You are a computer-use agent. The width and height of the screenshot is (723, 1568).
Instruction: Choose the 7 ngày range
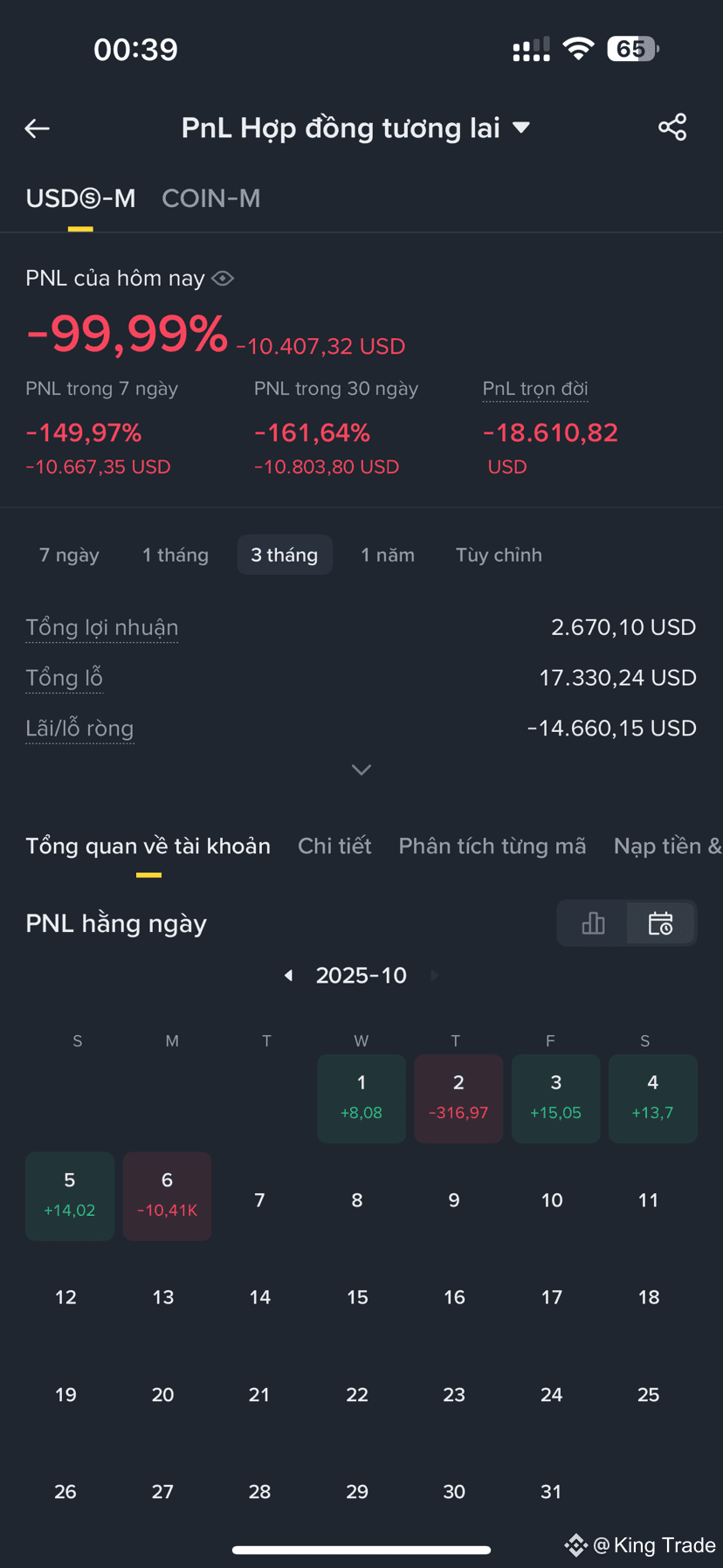point(69,555)
